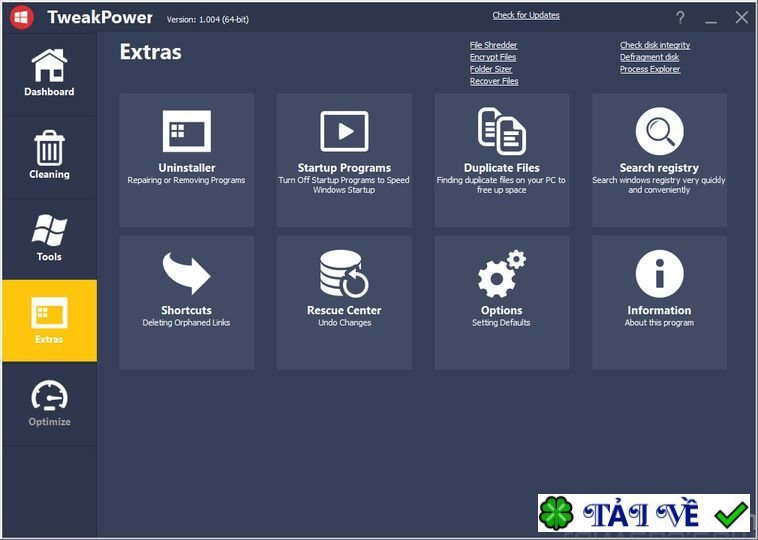This screenshot has height=540, width=758.
Task: Open the Tools Windows flag icon
Action: click(x=49, y=230)
